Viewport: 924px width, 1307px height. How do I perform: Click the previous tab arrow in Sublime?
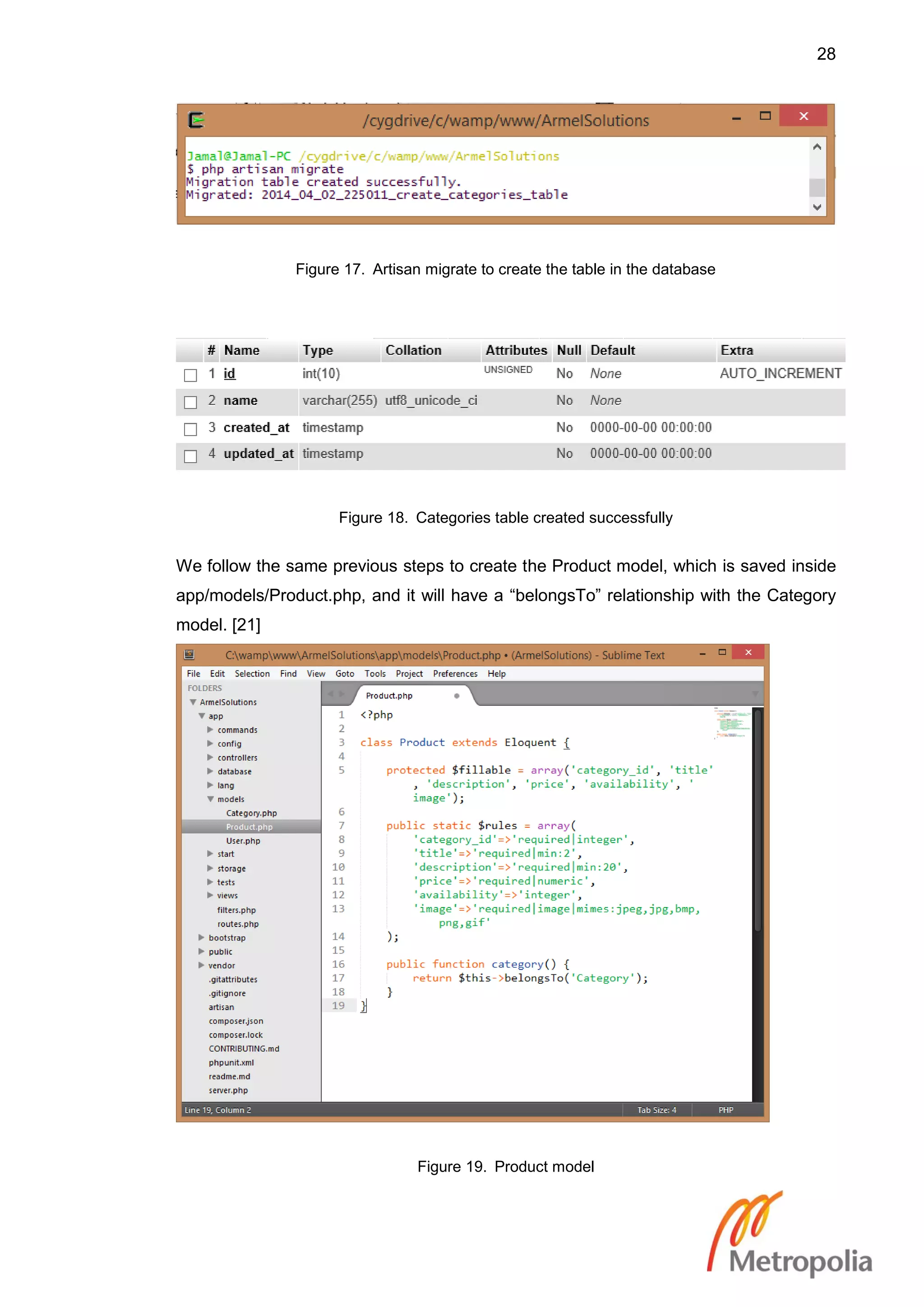[x=331, y=694]
